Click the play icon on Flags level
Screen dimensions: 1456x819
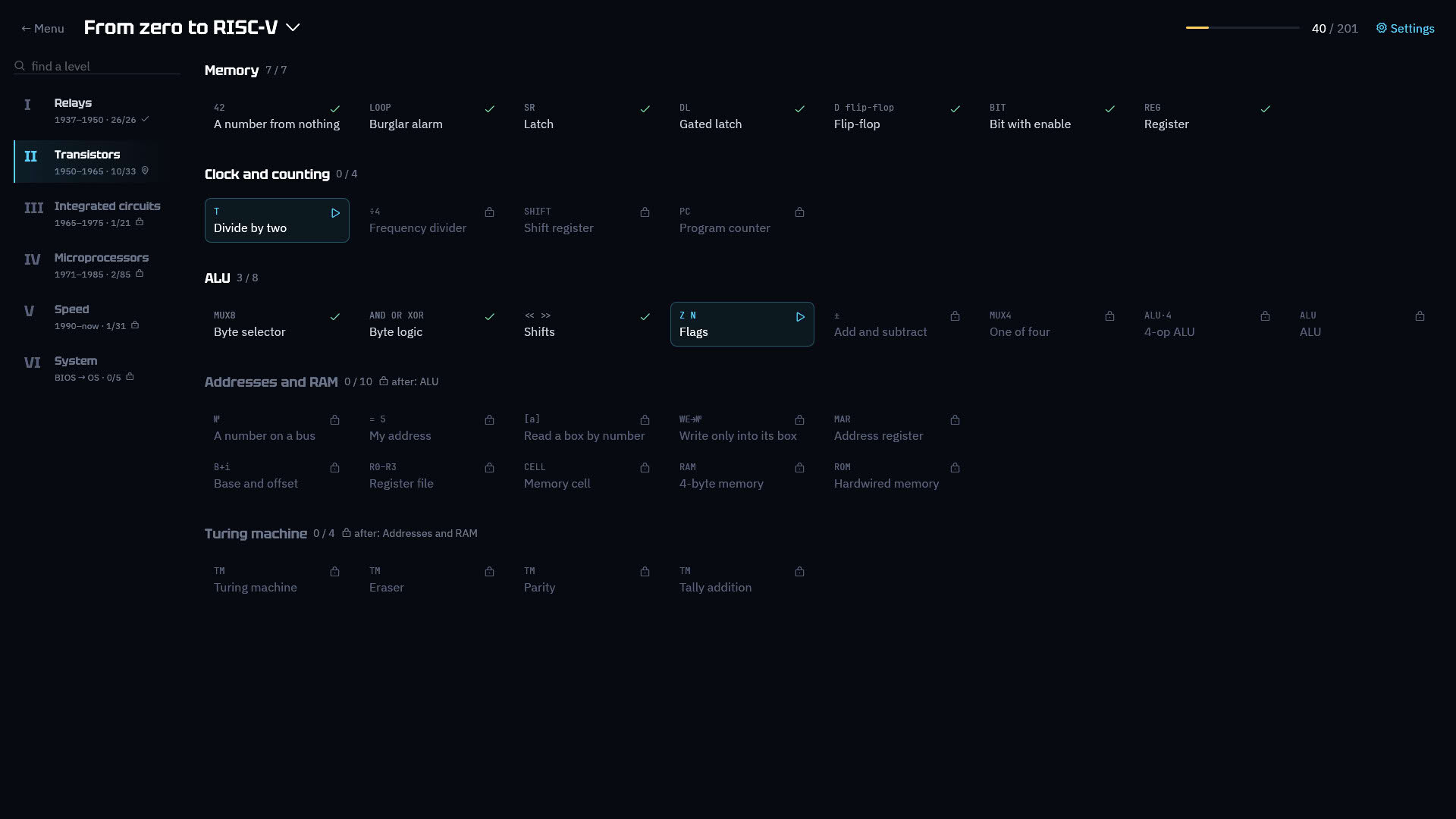pyautogui.click(x=800, y=317)
